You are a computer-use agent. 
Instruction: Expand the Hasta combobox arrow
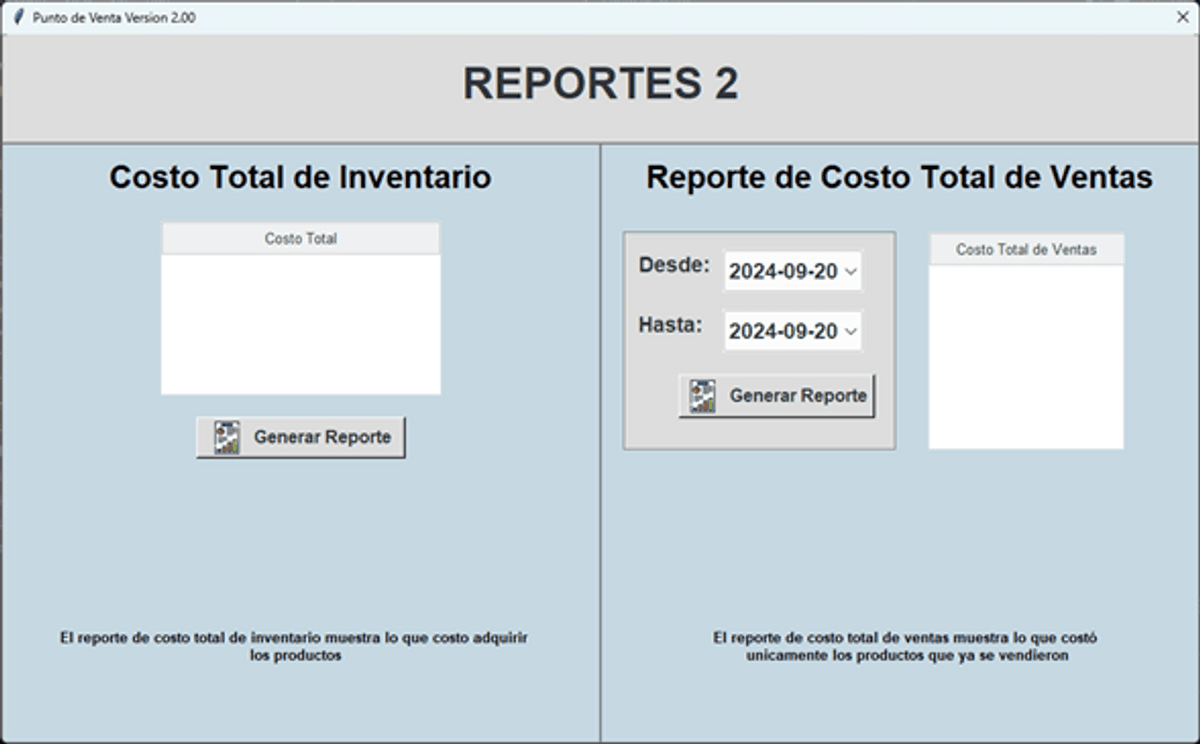click(x=851, y=330)
